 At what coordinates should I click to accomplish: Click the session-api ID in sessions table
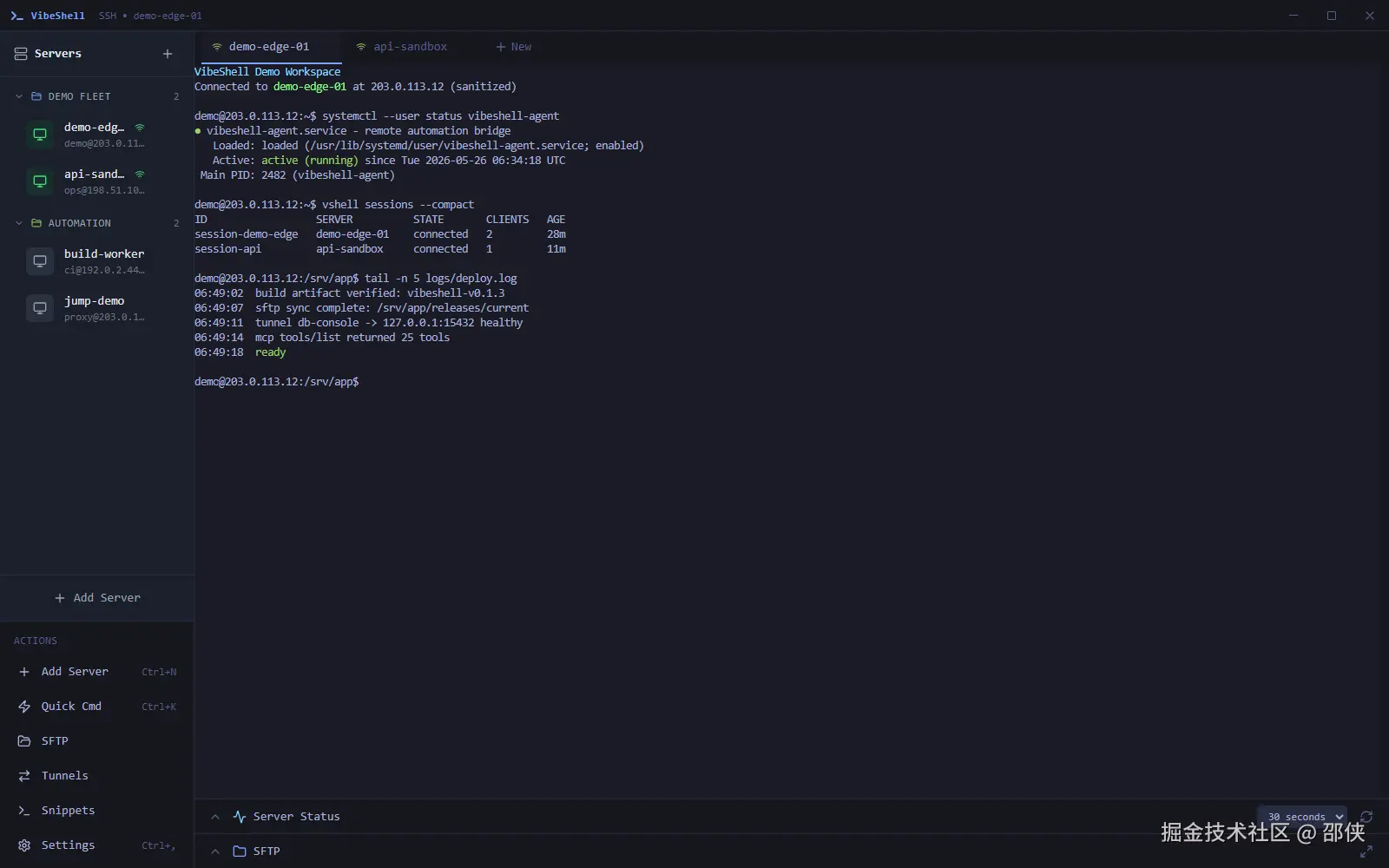(x=227, y=249)
